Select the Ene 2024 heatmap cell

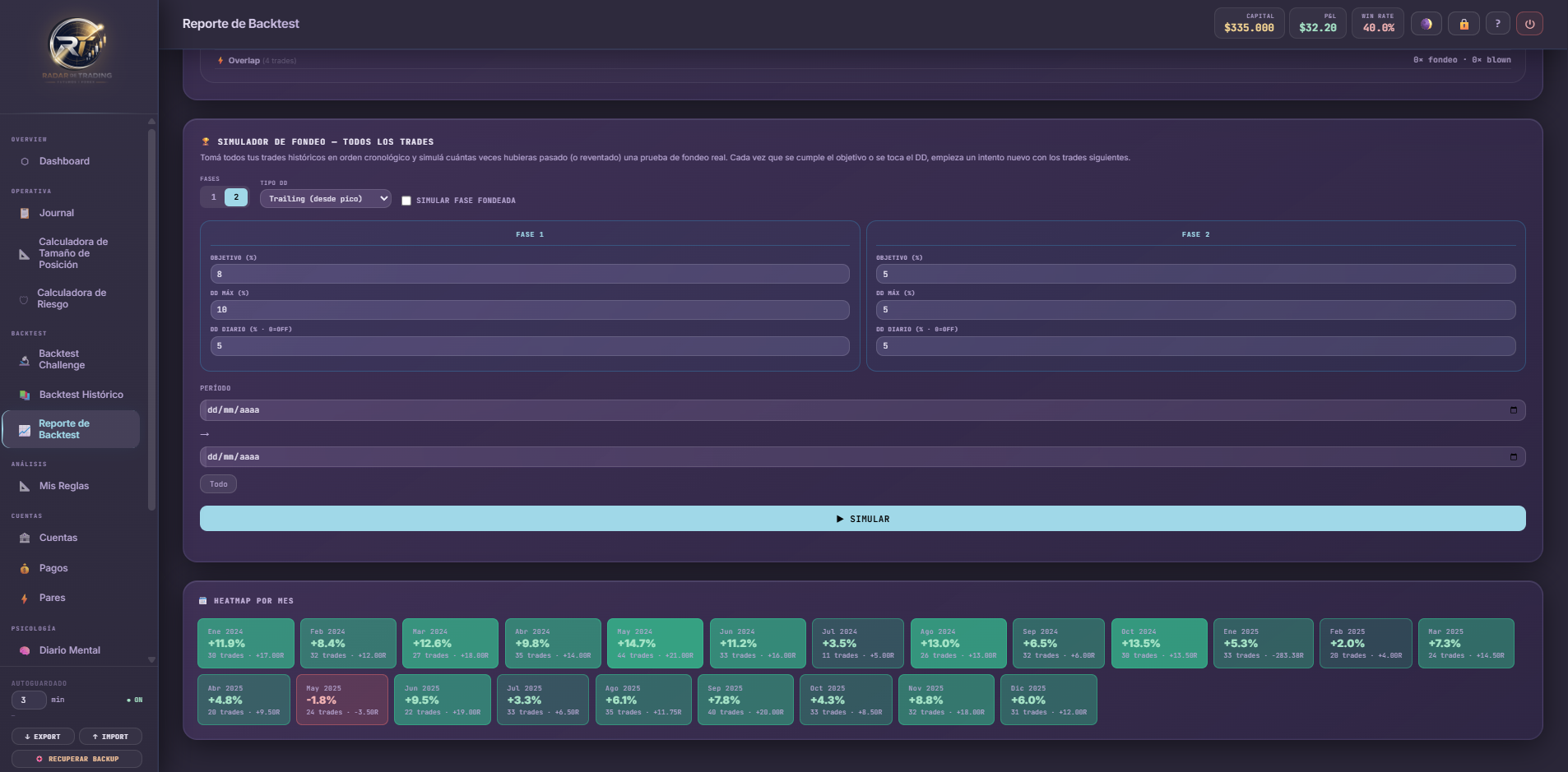pyautogui.click(x=246, y=643)
